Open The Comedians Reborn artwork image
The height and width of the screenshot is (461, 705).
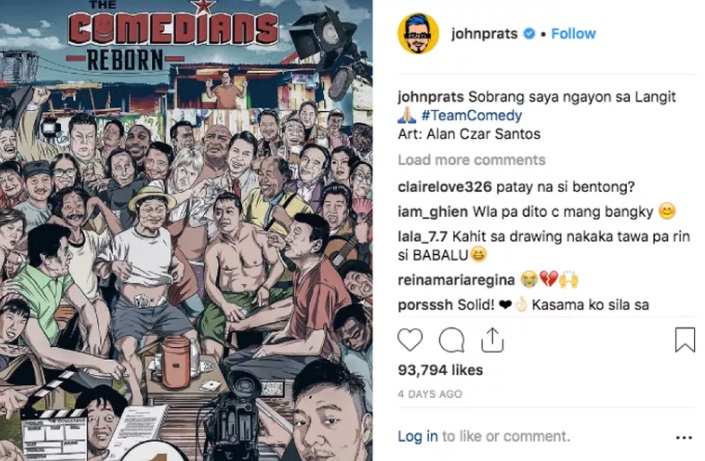click(186, 230)
